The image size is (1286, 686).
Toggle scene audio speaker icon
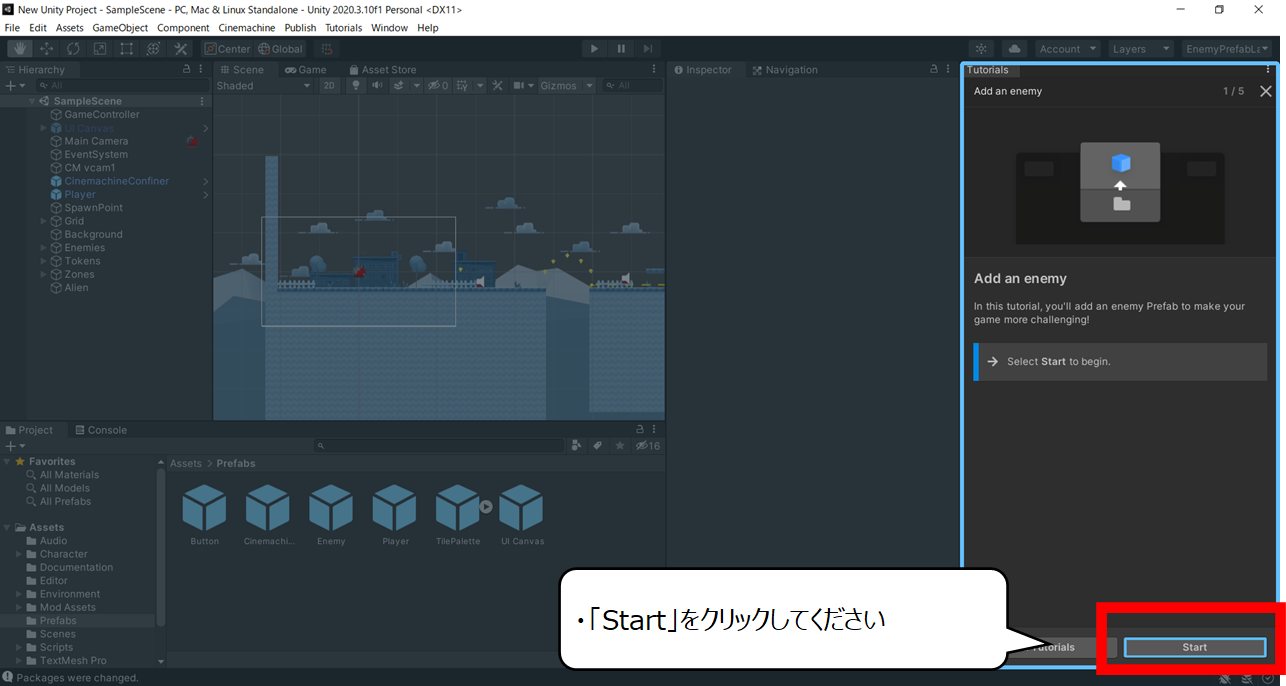pyautogui.click(x=377, y=86)
